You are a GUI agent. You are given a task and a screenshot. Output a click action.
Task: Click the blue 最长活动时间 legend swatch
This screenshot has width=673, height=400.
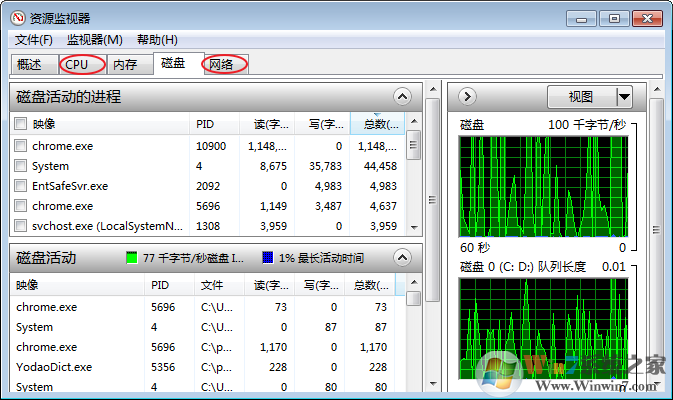(x=268, y=258)
